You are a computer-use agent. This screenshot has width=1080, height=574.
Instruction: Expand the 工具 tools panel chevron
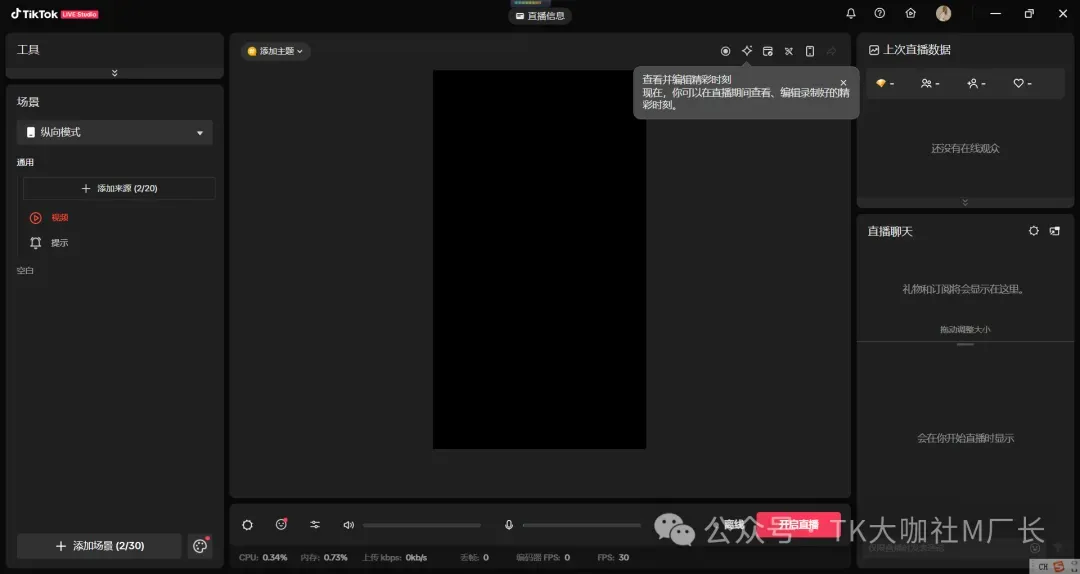tap(114, 72)
